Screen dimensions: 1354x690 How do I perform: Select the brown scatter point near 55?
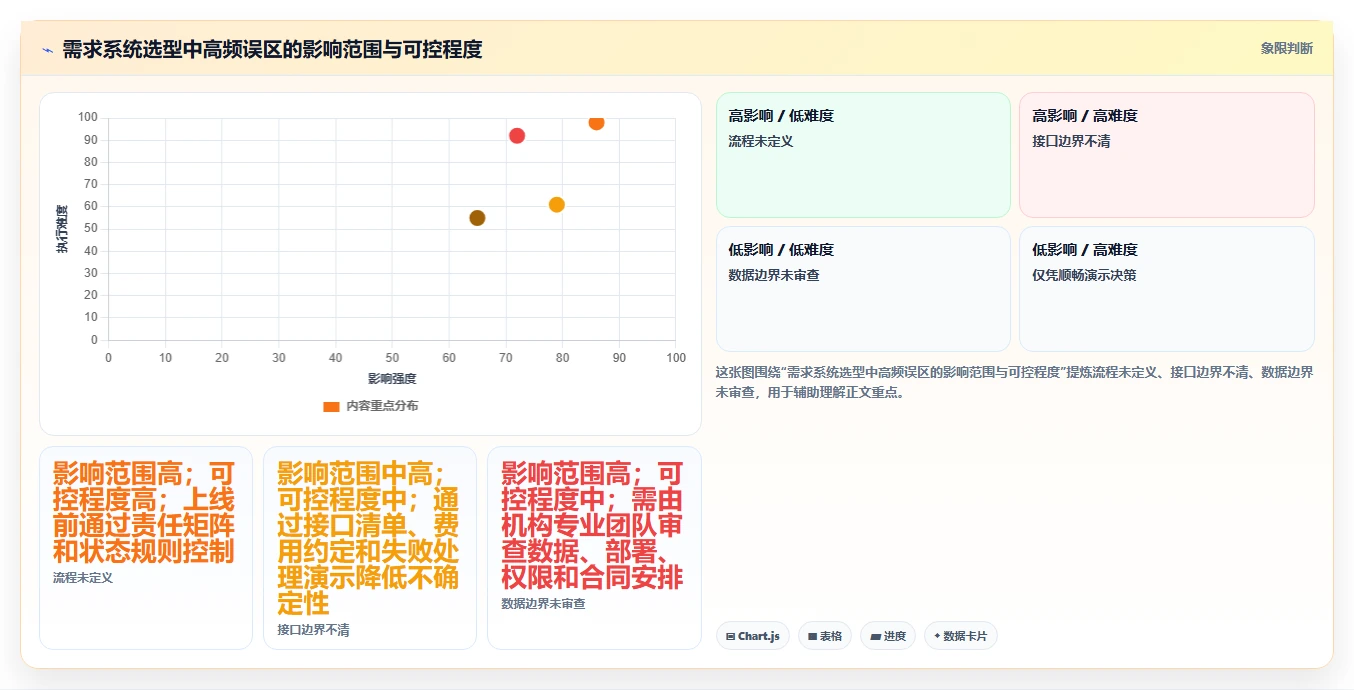[477, 218]
